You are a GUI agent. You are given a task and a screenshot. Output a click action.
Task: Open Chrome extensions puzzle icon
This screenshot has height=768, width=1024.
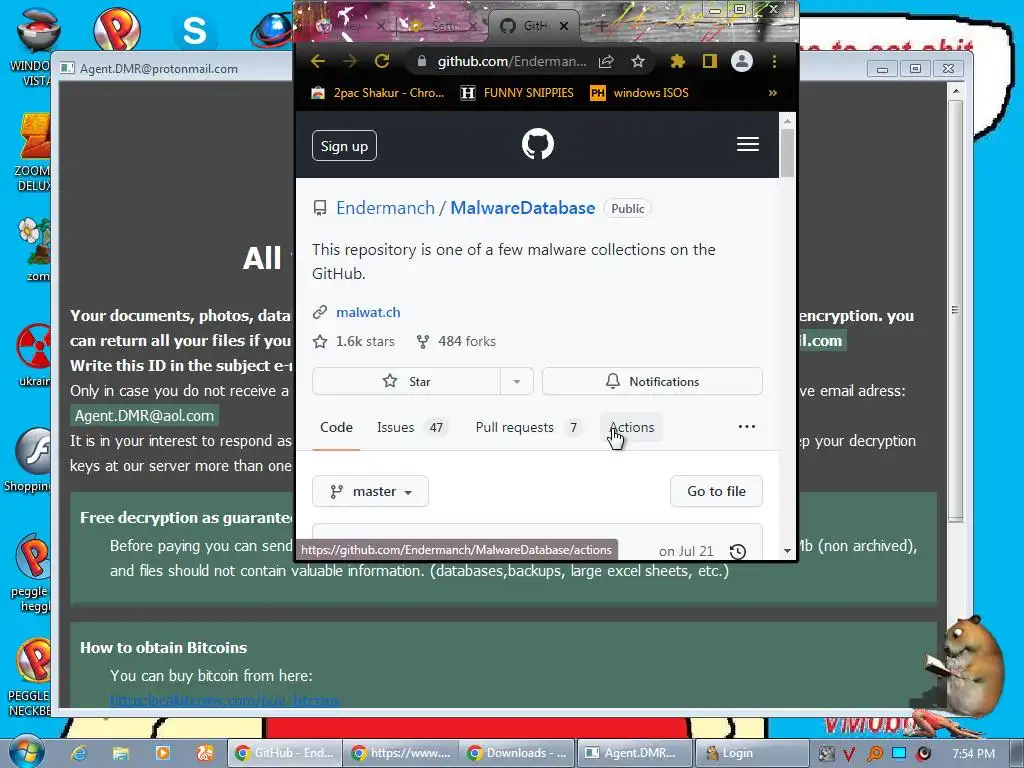tap(678, 61)
